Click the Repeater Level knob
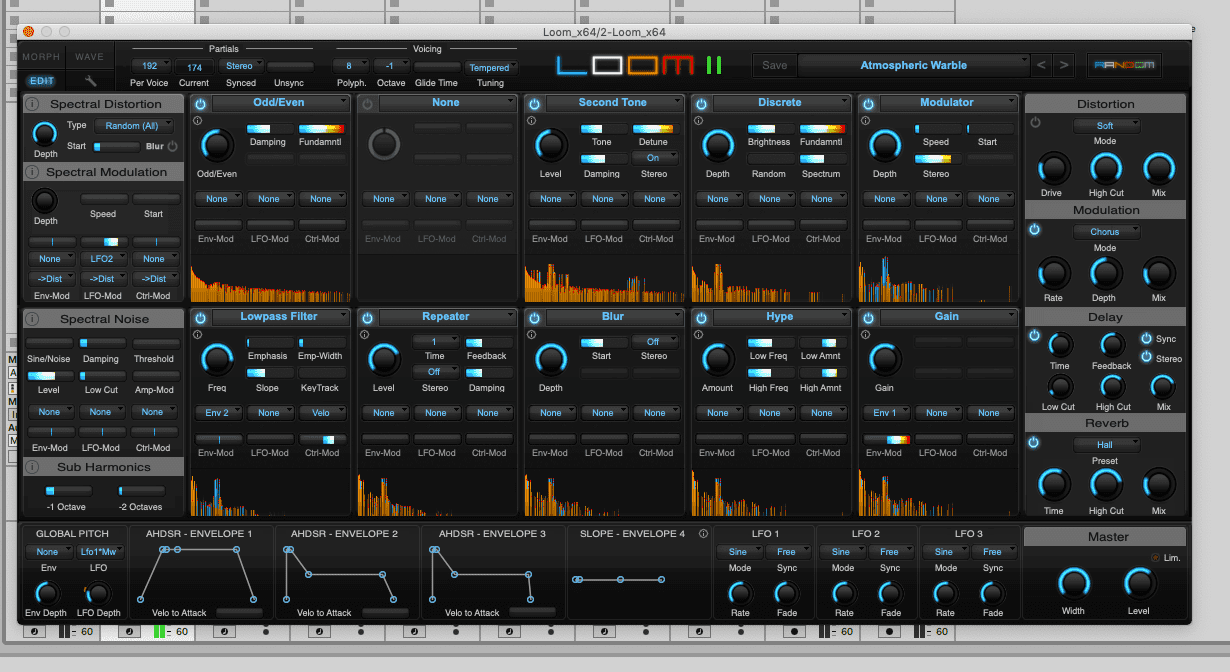1230x672 pixels. pyautogui.click(x=383, y=359)
